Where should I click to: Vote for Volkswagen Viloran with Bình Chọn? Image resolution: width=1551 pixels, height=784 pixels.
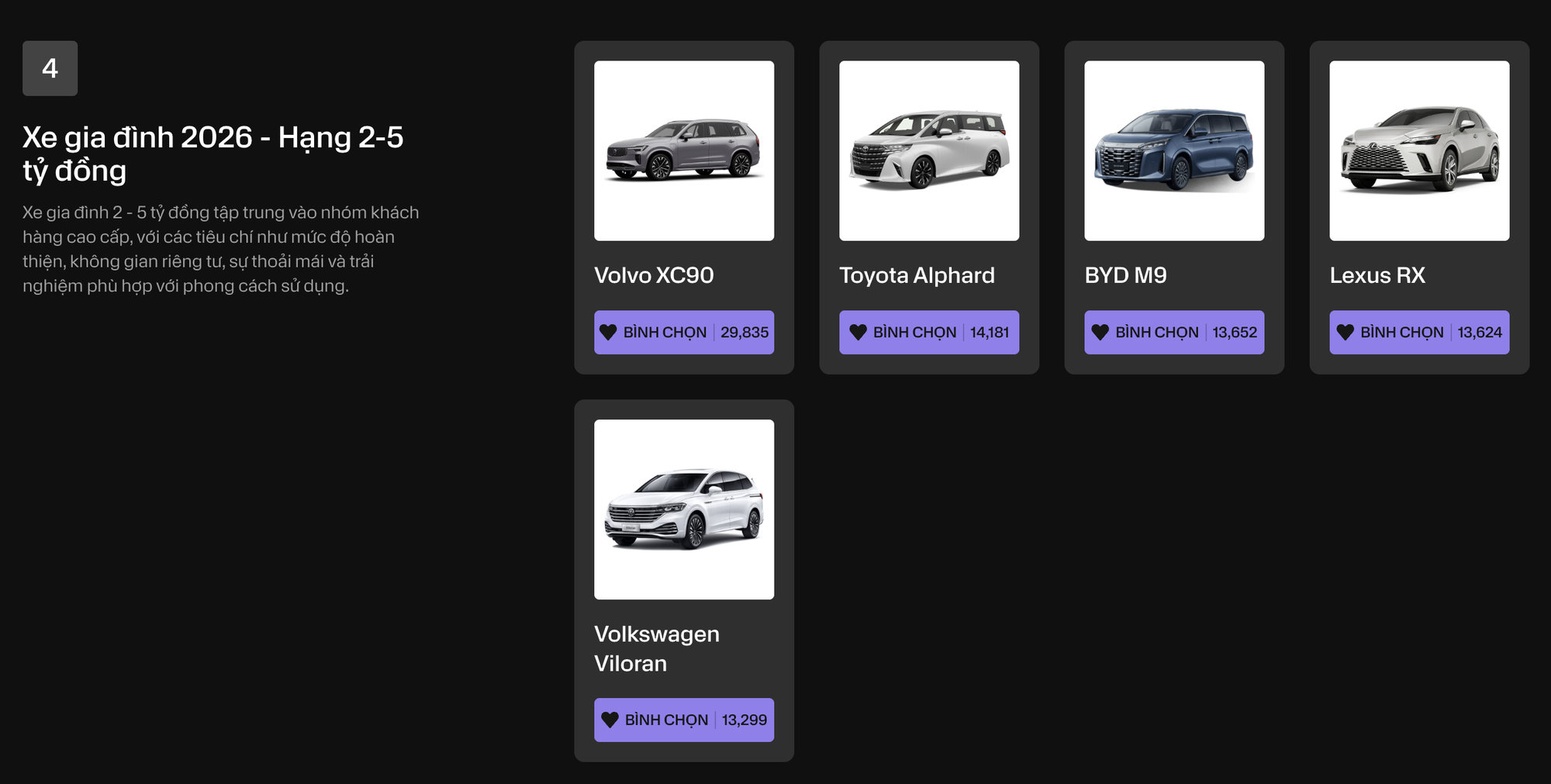(684, 720)
